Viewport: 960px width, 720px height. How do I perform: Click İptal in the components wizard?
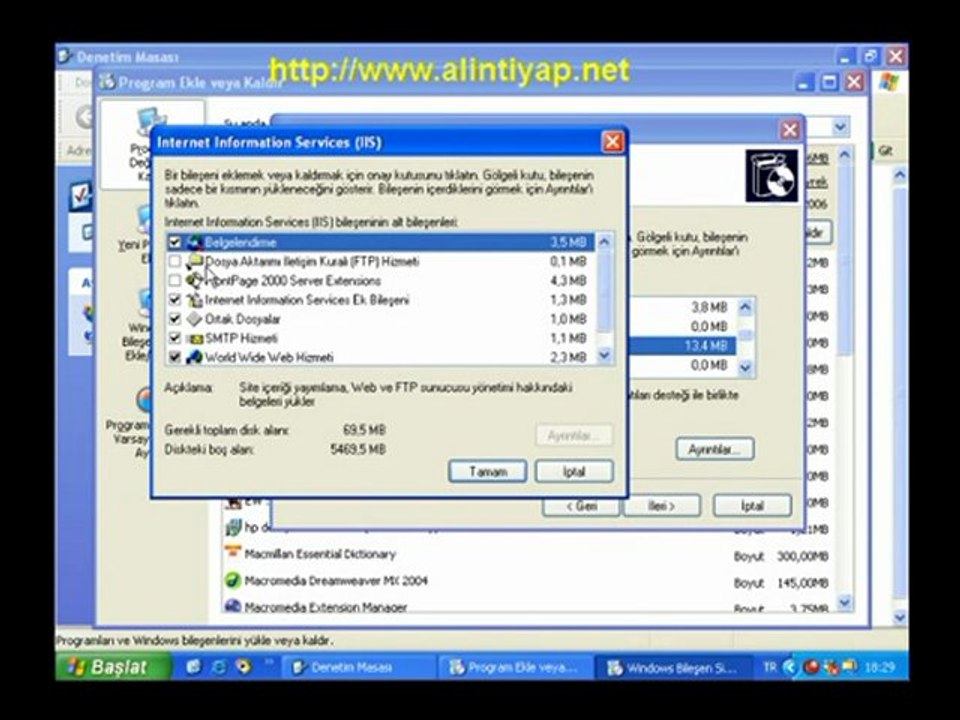752,506
